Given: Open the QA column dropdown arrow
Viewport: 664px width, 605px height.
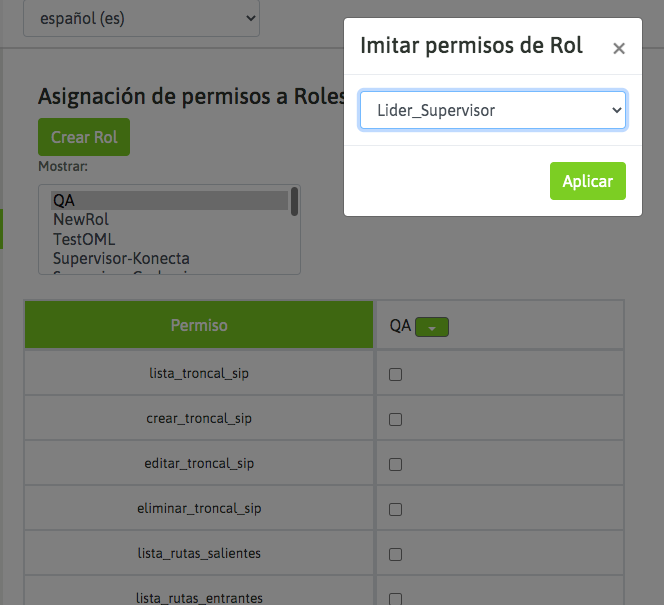Looking at the screenshot, I should [432, 326].
